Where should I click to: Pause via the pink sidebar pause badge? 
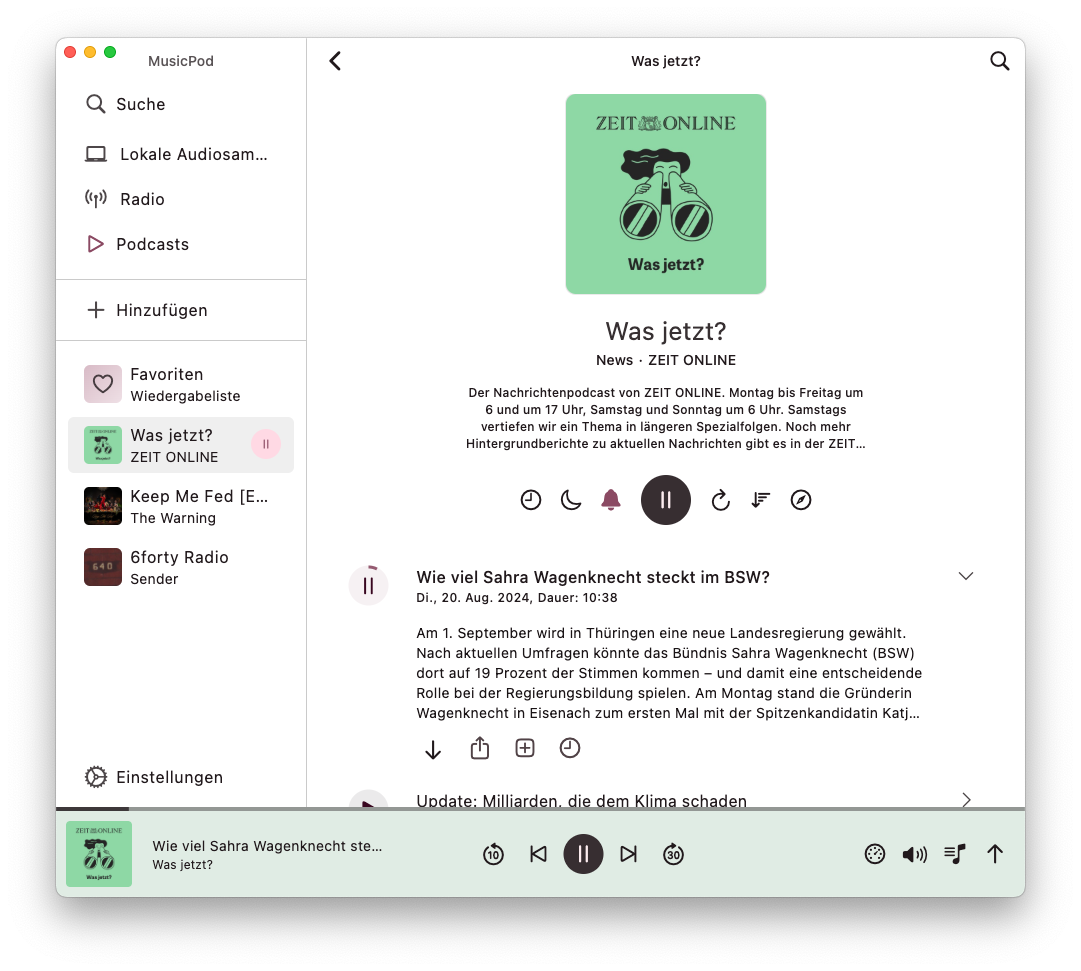click(265, 444)
